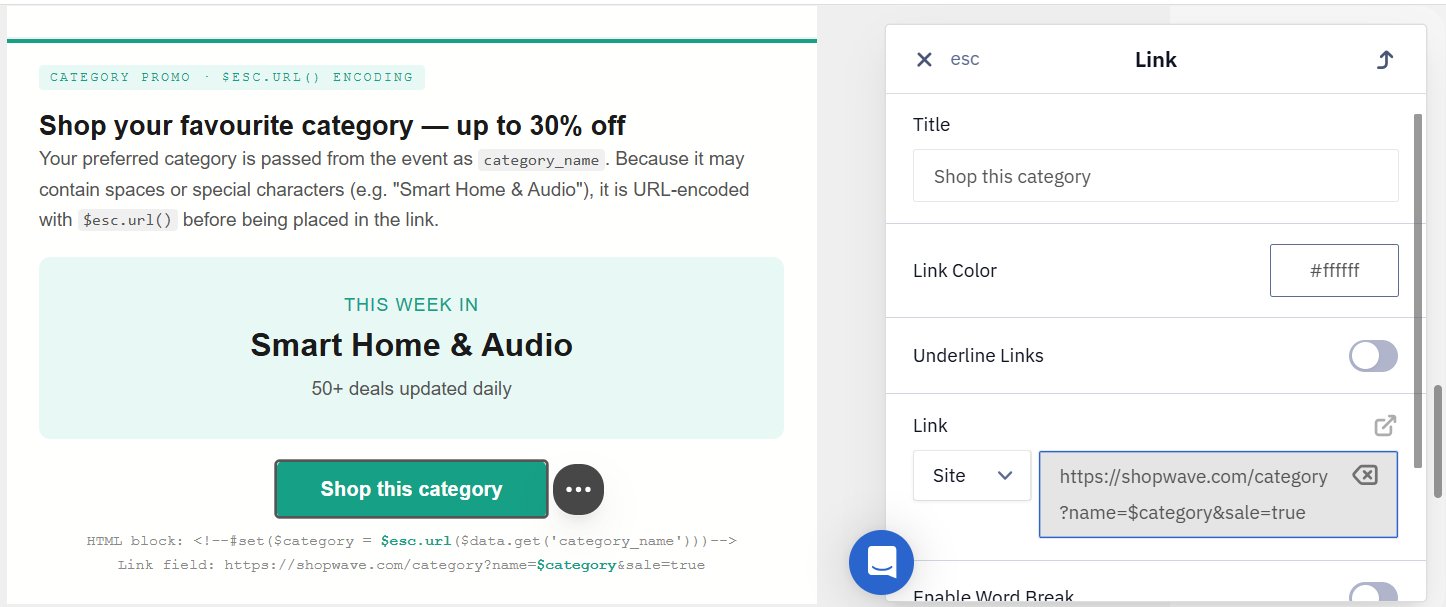Click the Shop this category button
Screen dimensions: 1446x607
(411, 489)
